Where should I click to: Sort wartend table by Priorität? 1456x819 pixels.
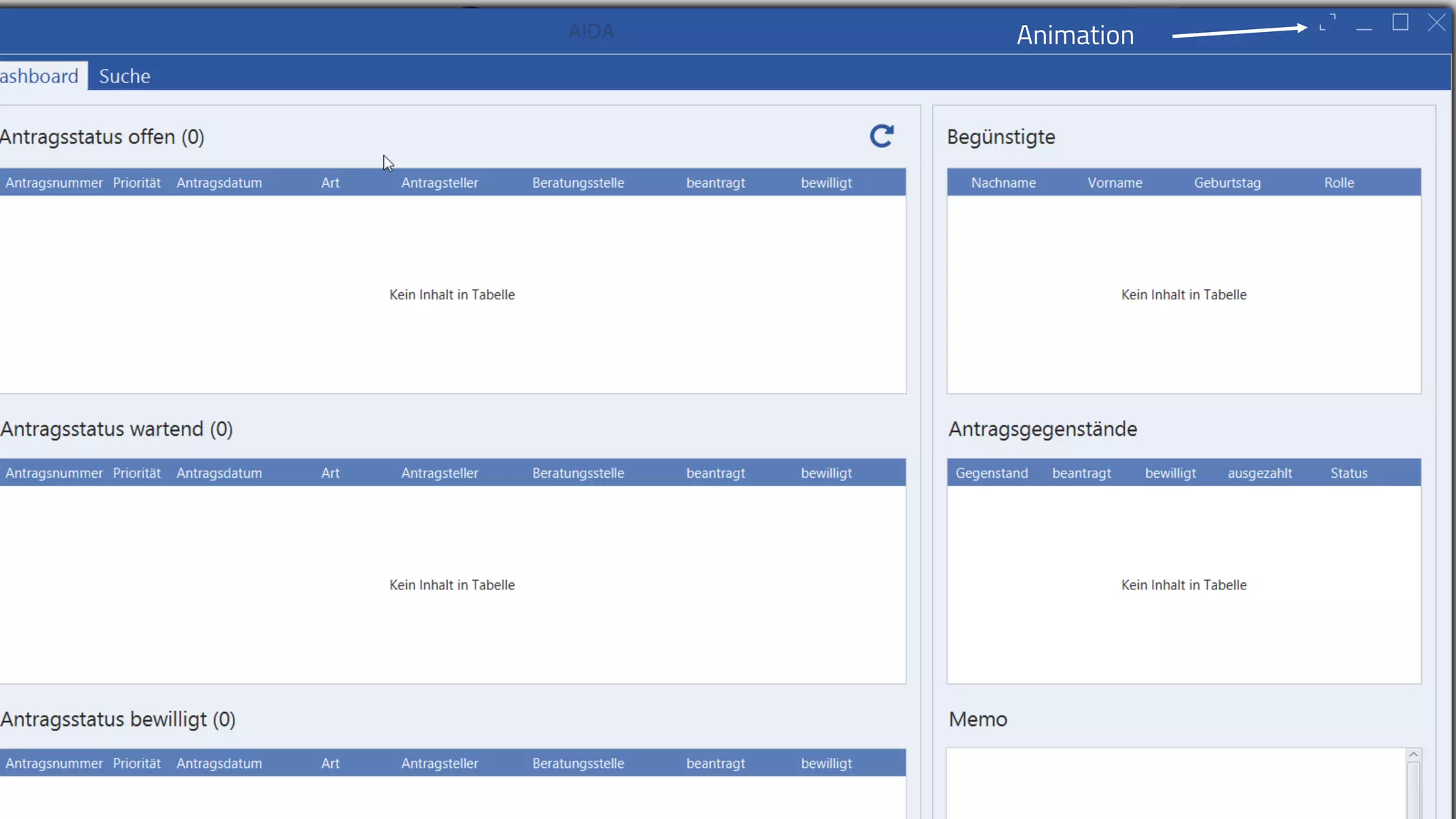coord(136,473)
